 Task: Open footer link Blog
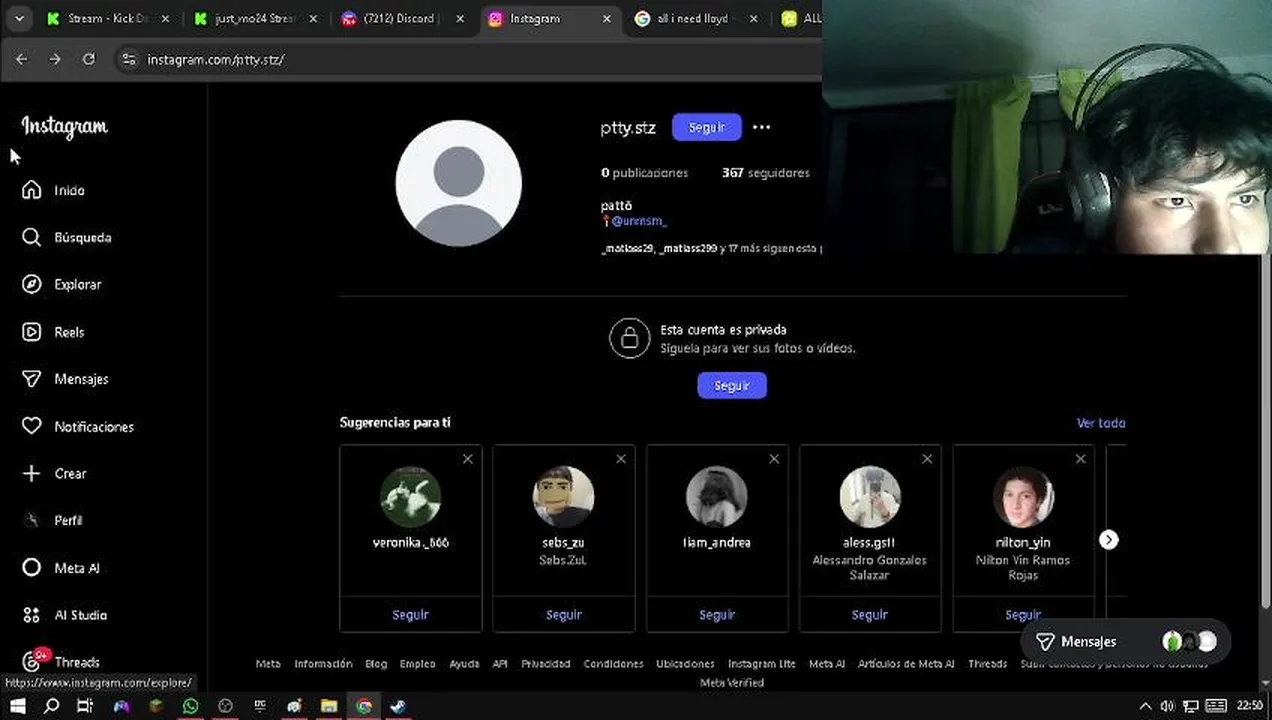376,664
